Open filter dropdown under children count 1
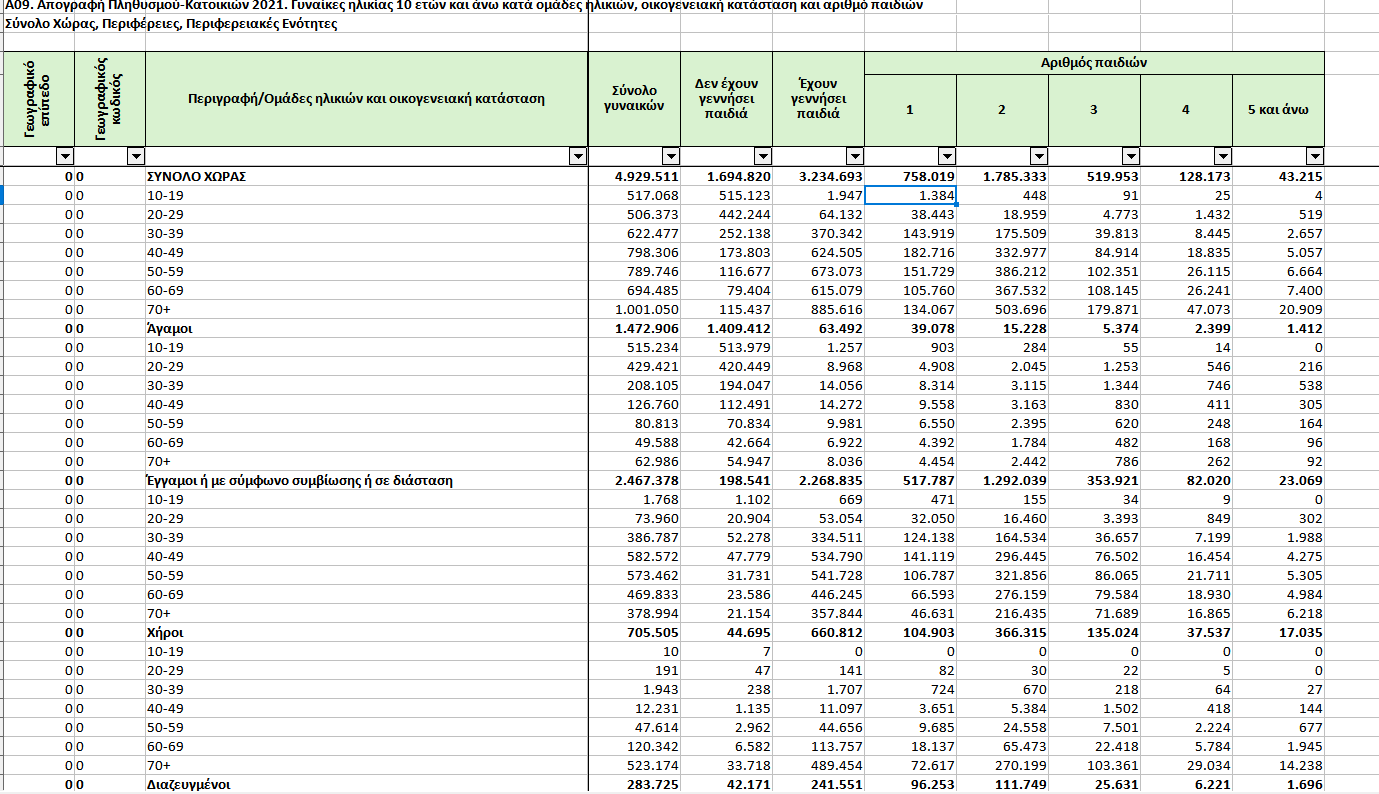 tap(946, 157)
